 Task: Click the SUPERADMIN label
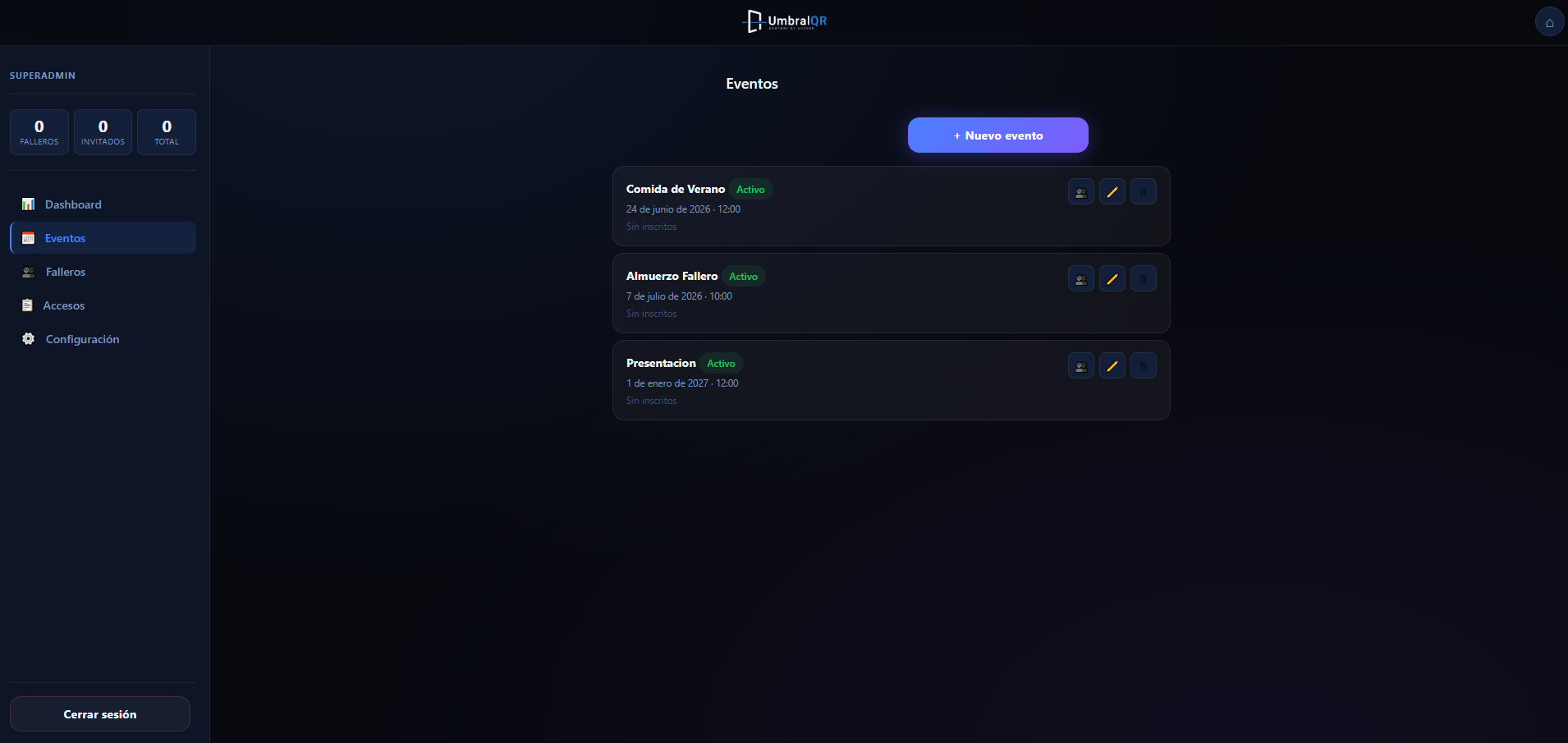(x=43, y=76)
